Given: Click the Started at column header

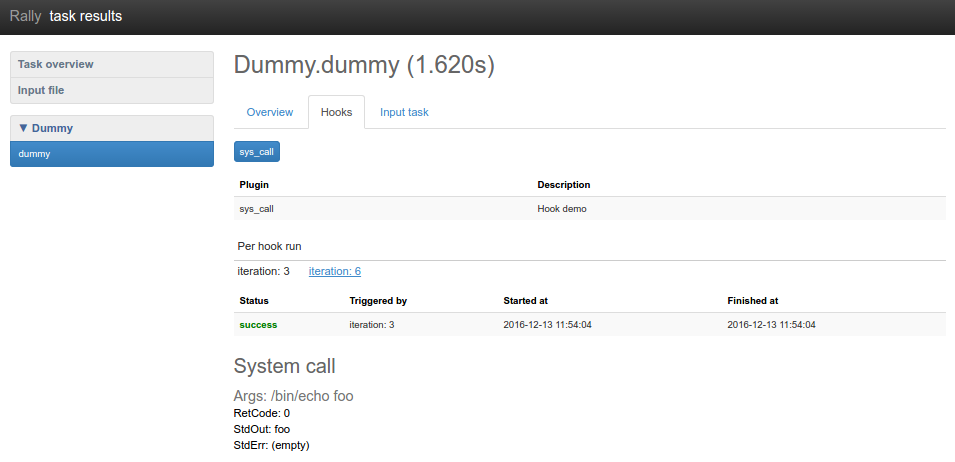Looking at the screenshot, I should pyautogui.click(x=525, y=300).
